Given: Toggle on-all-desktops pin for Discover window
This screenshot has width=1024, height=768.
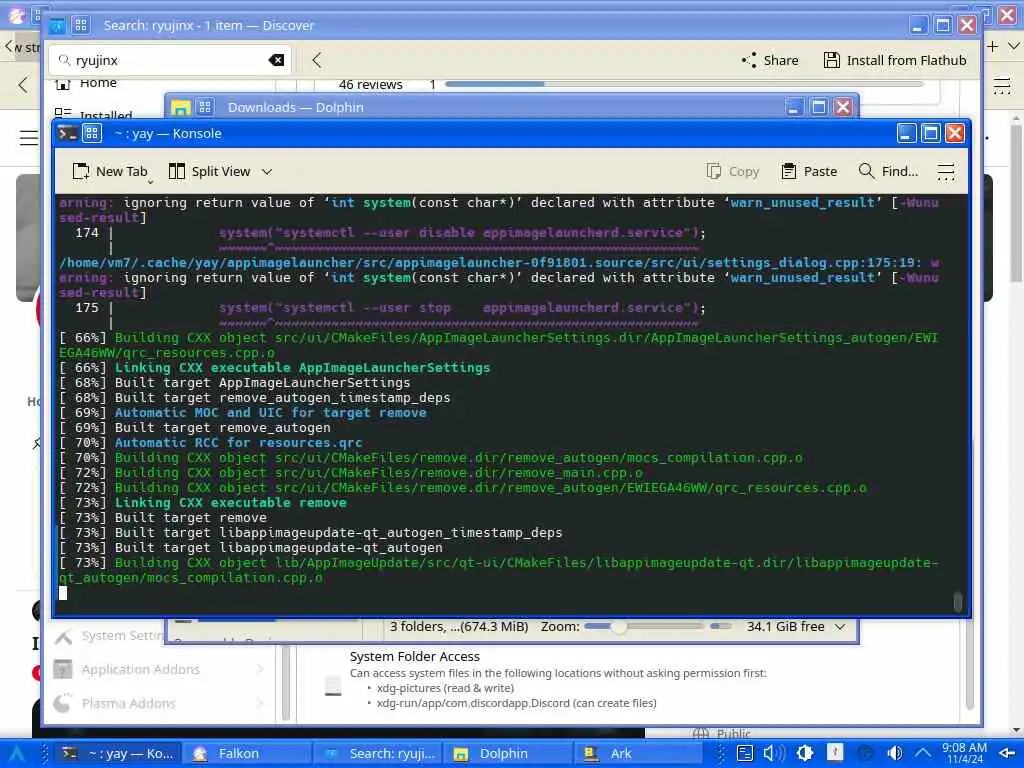Looking at the screenshot, I should tap(81, 25).
